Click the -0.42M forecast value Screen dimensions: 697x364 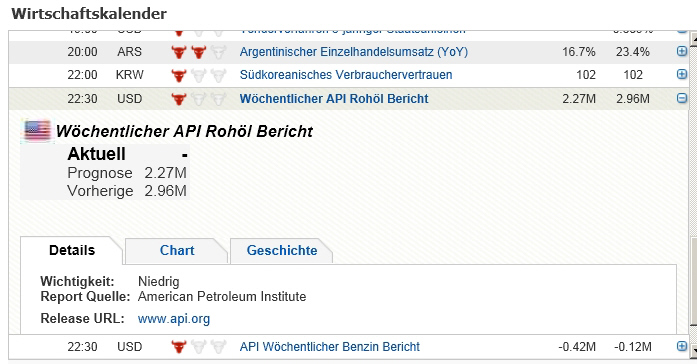point(577,347)
